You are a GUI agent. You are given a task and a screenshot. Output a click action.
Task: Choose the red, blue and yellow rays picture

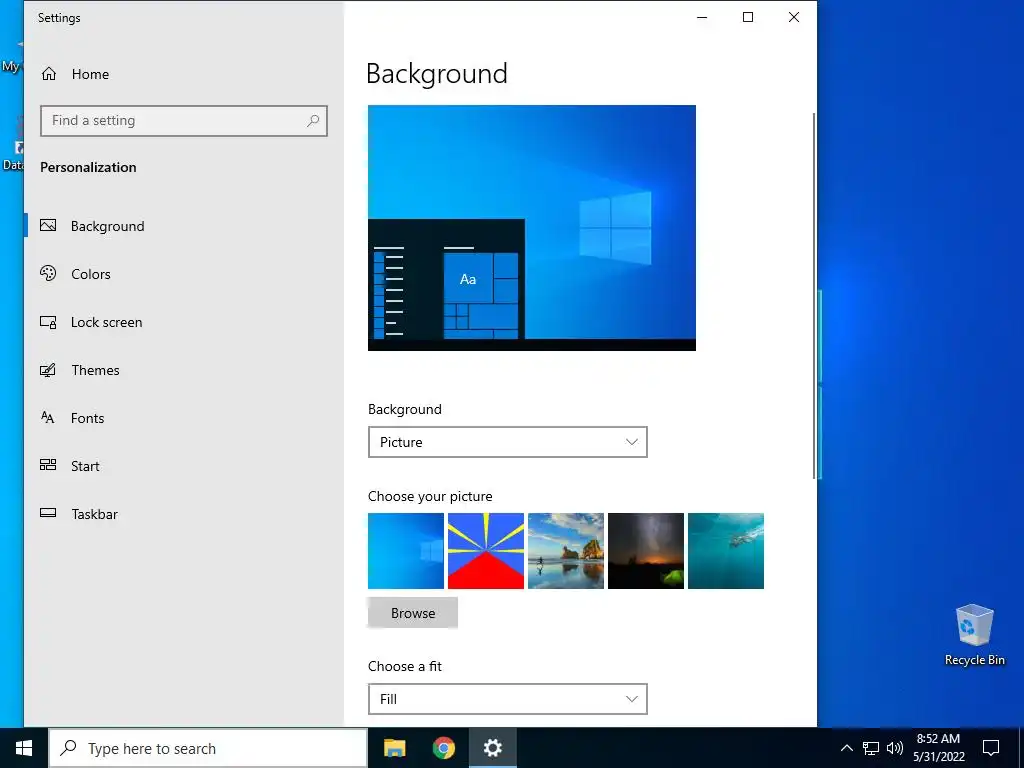pyautogui.click(x=486, y=551)
